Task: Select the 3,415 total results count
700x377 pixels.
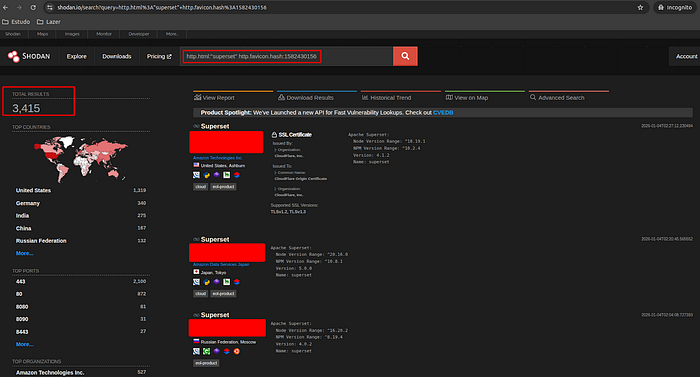Action: click(x=26, y=108)
